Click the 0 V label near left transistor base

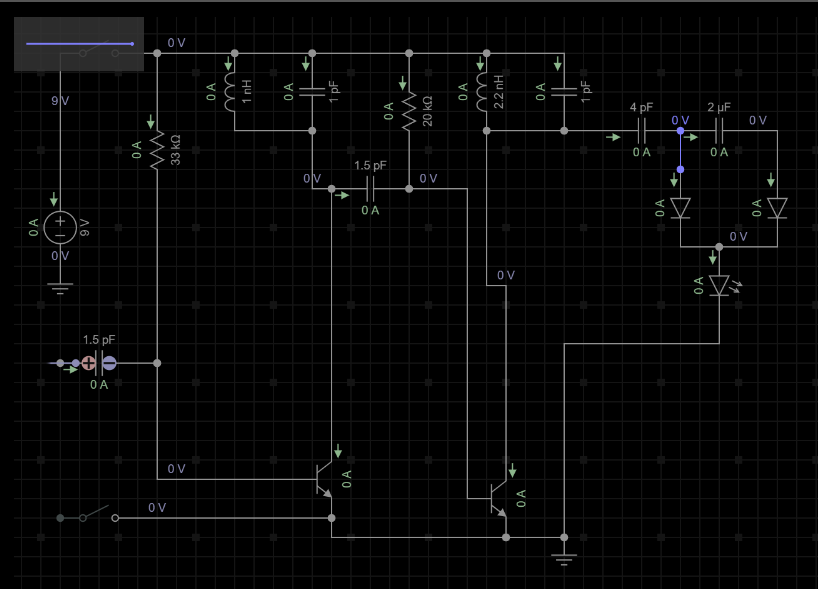(176, 469)
